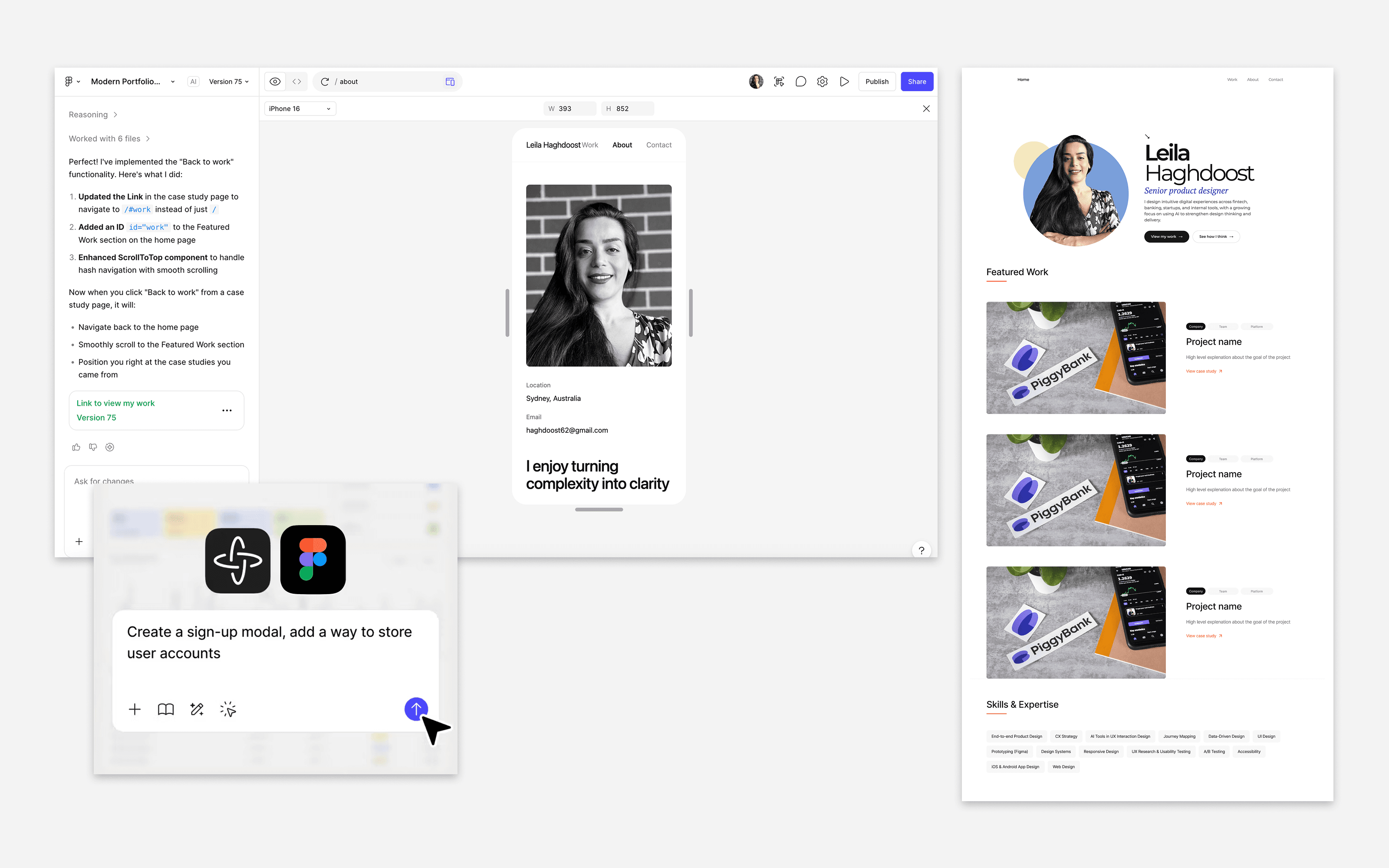This screenshot has height=868, width=1389.
Task: Switch to code view
Action: 297,82
